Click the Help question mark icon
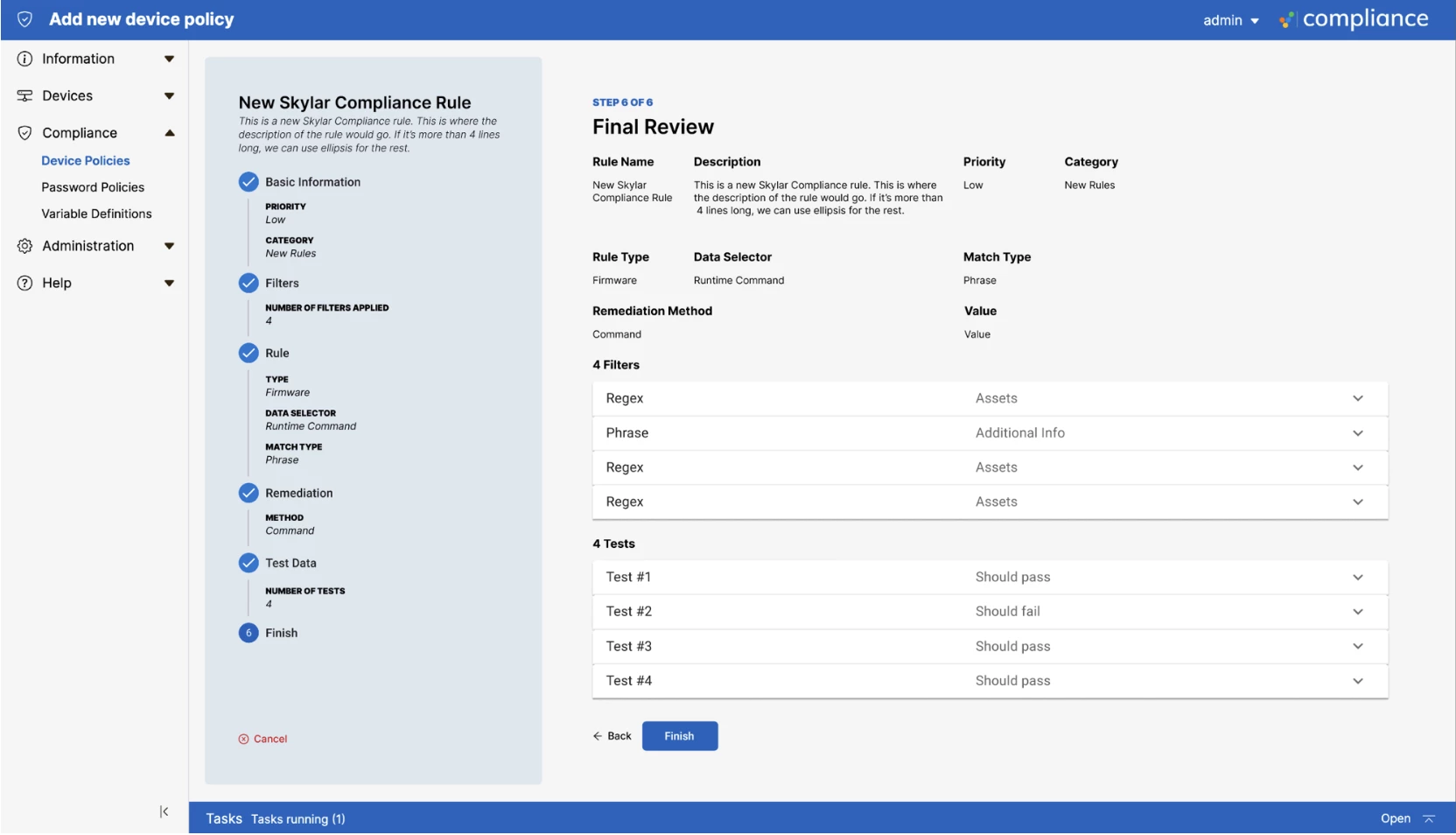The height and width of the screenshot is (835, 1456). 24,283
